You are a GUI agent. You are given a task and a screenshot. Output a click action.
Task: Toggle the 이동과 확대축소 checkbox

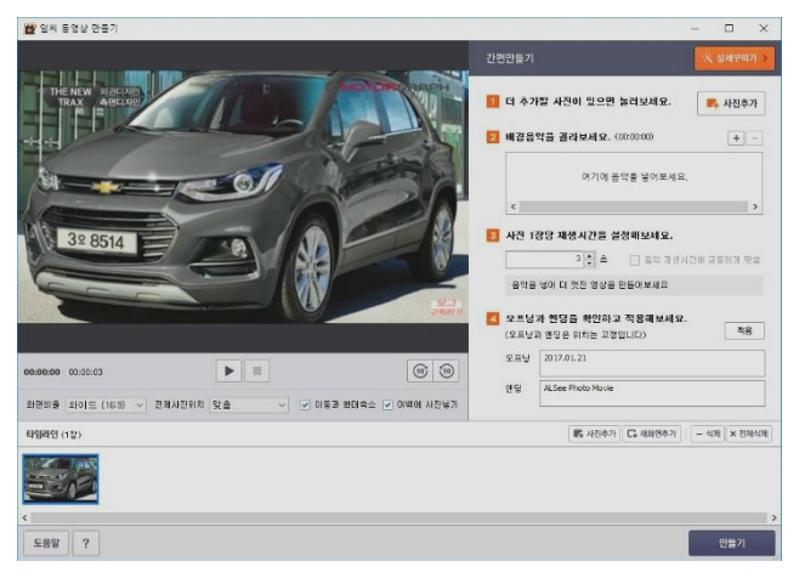(305, 405)
